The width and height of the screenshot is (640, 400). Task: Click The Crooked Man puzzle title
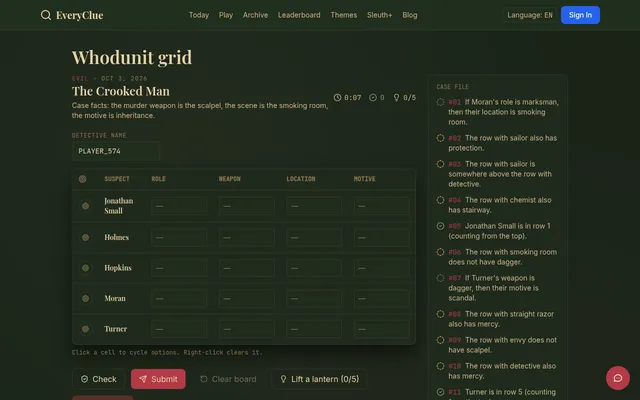(x=121, y=91)
